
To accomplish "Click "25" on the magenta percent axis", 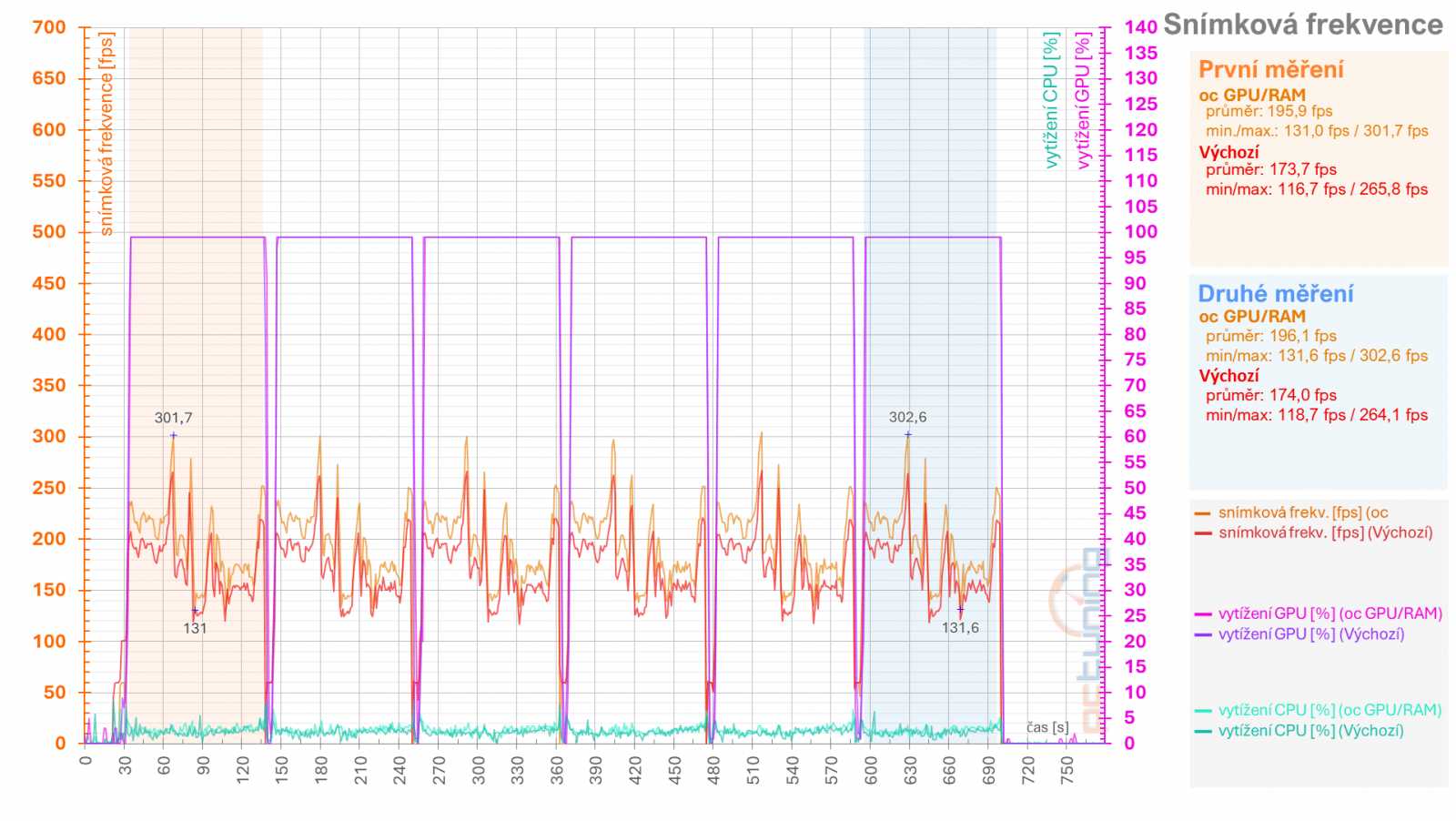I will [1135, 615].
